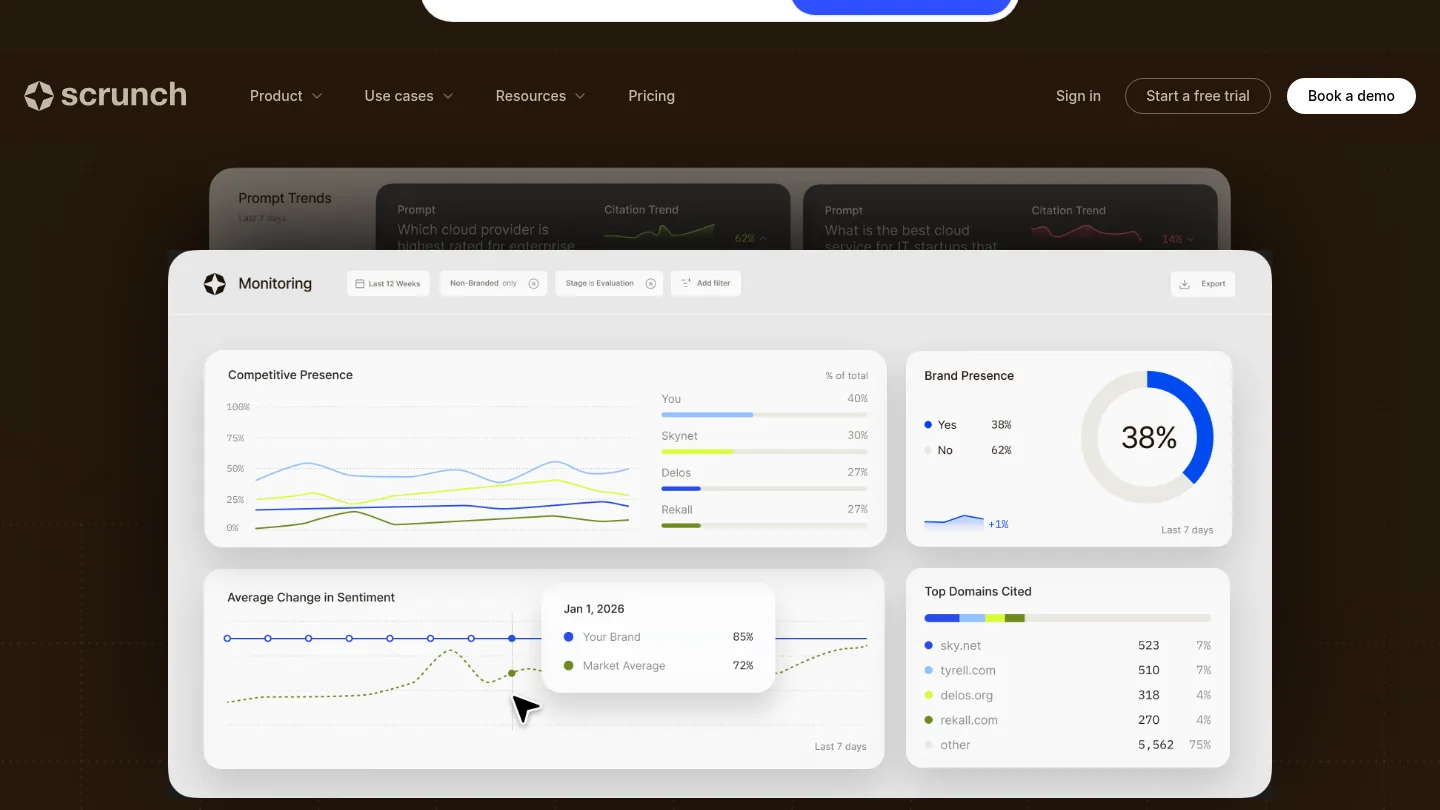Click the Monitoring star logo icon
Image resolution: width=1440 pixels, height=810 pixels.
pos(215,284)
